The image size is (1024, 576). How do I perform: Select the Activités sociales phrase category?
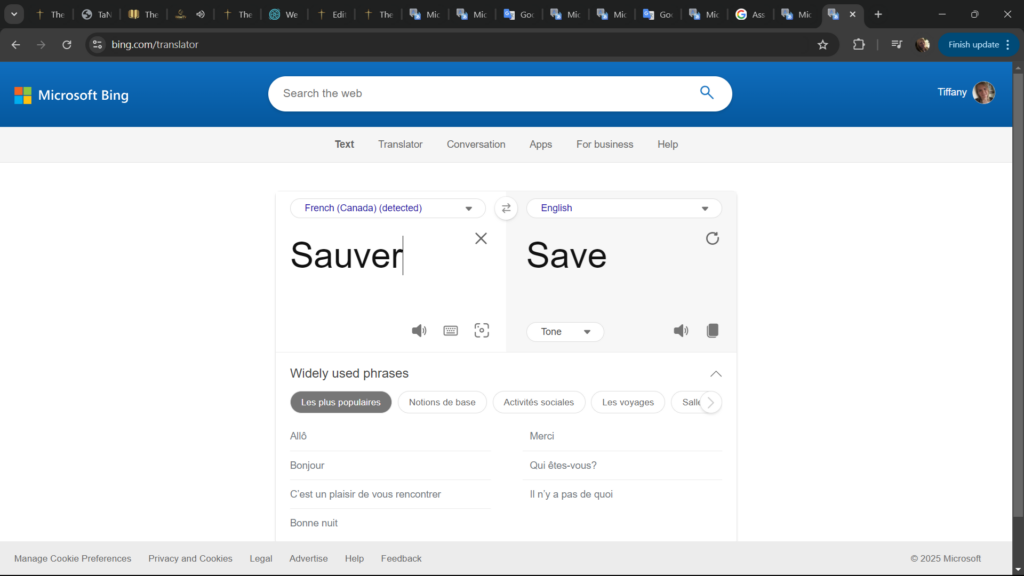pos(539,402)
